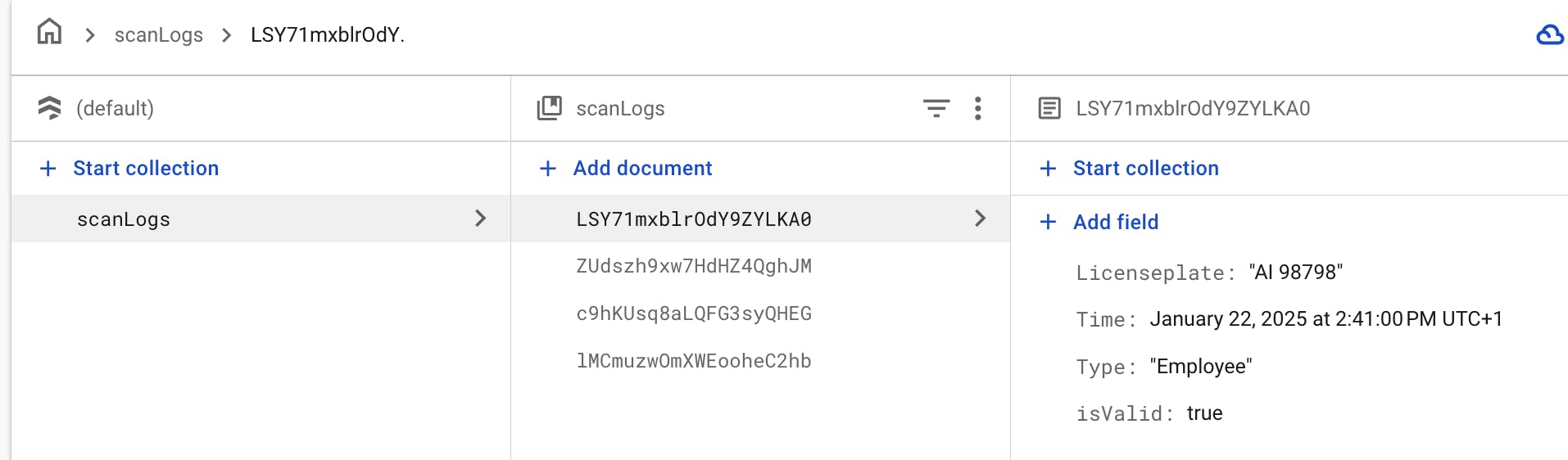Click the document icon beside LSY71mxblrOdY9ZYLKA0 header

click(x=1049, y=108)
